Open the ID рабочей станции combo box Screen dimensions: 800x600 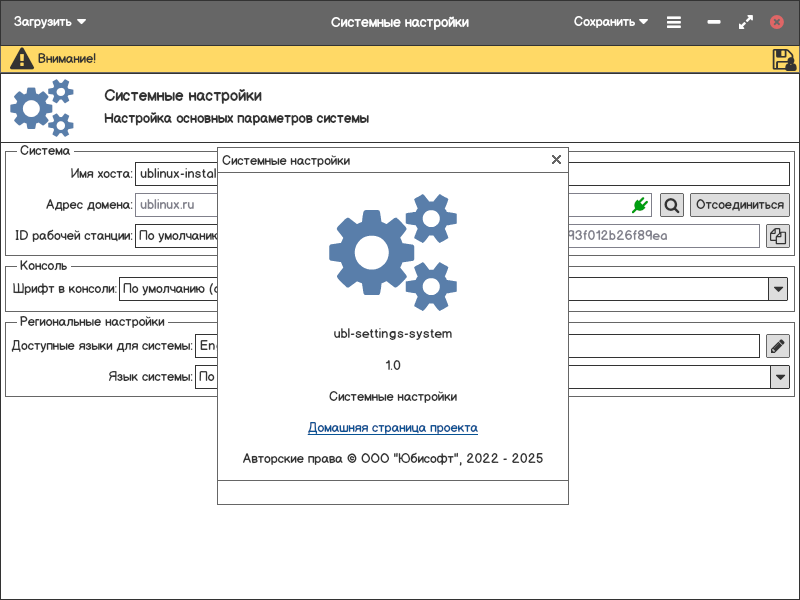coord(176,236)
